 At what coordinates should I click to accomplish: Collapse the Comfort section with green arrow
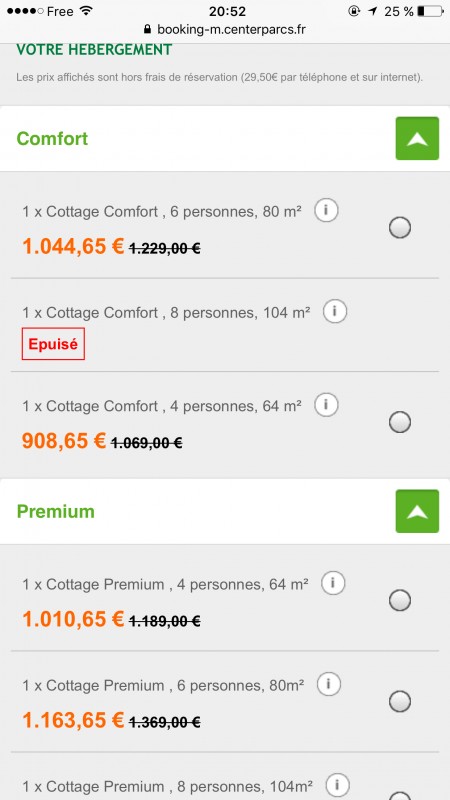[417, 138]
